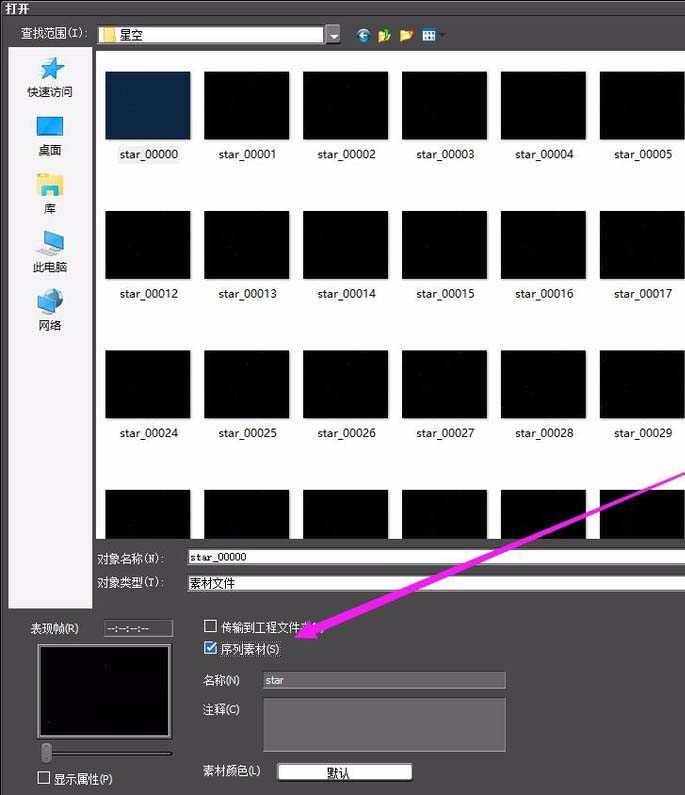Click the star_00027 file name label
Screen dimensions: 685x795
(445, 433)
